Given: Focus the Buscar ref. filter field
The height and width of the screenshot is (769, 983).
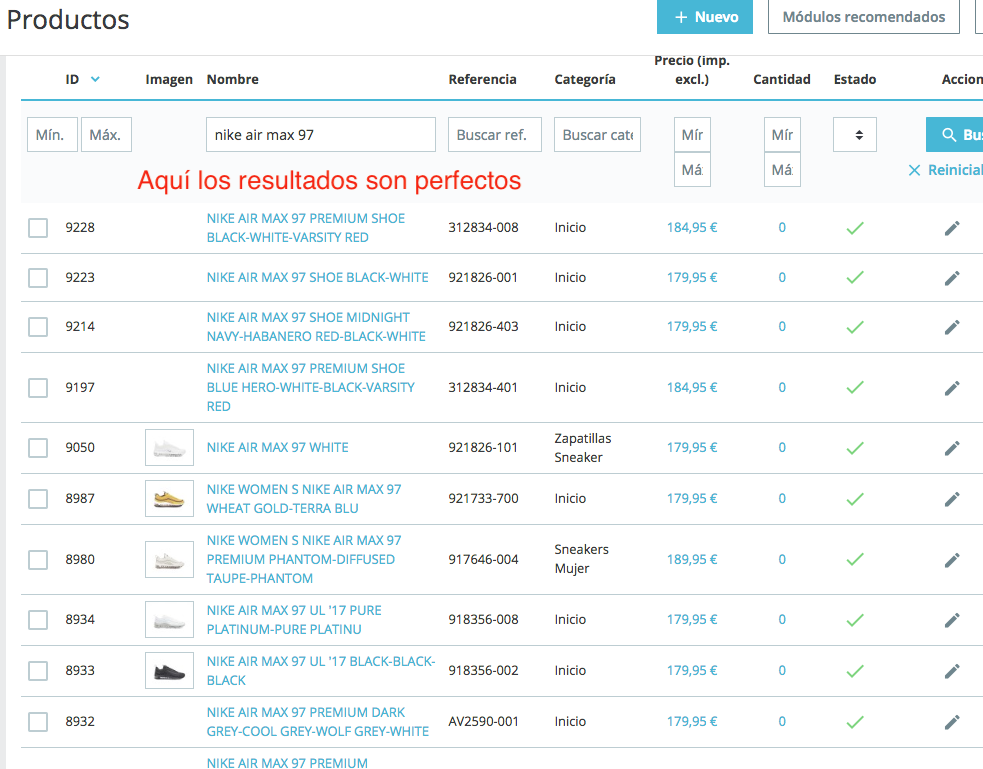Looking at the screenshot, I should pos(495,135).
